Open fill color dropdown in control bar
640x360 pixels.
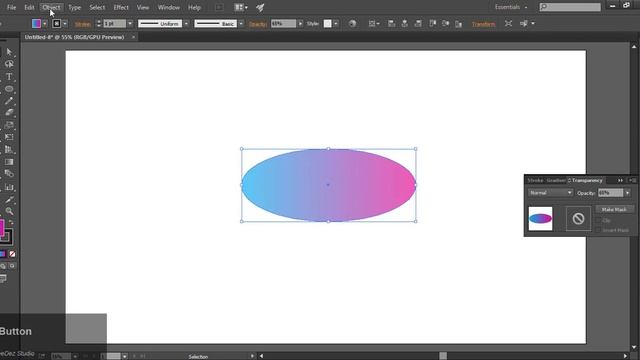coord(45,24)
